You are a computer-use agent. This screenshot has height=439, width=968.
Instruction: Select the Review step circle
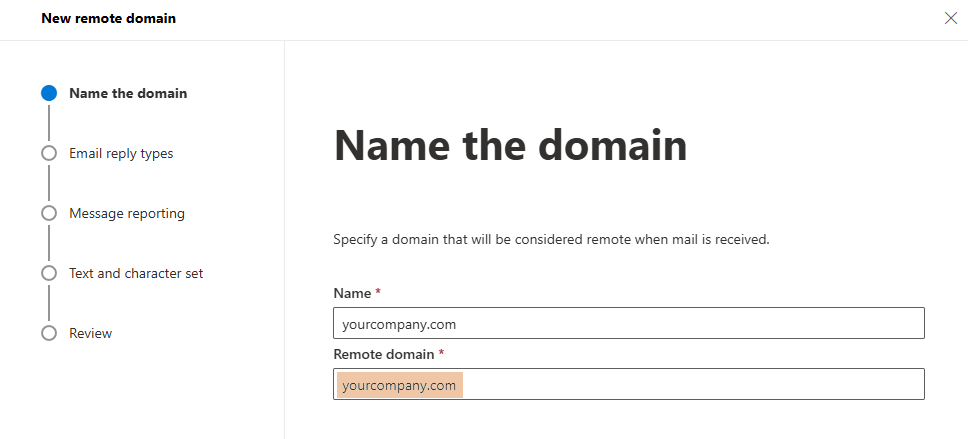click(x=49, y=333)
